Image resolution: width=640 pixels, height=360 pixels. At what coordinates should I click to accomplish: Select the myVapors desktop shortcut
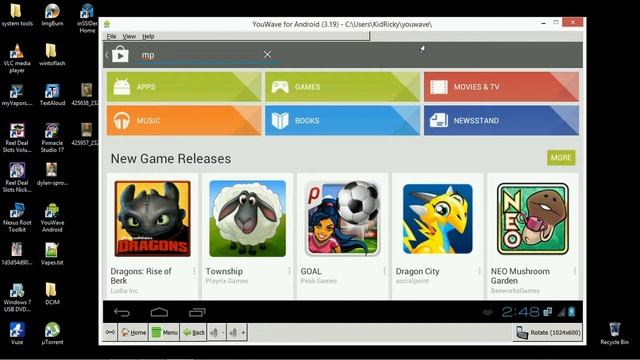pyautogui.click(x=17, y=95)
